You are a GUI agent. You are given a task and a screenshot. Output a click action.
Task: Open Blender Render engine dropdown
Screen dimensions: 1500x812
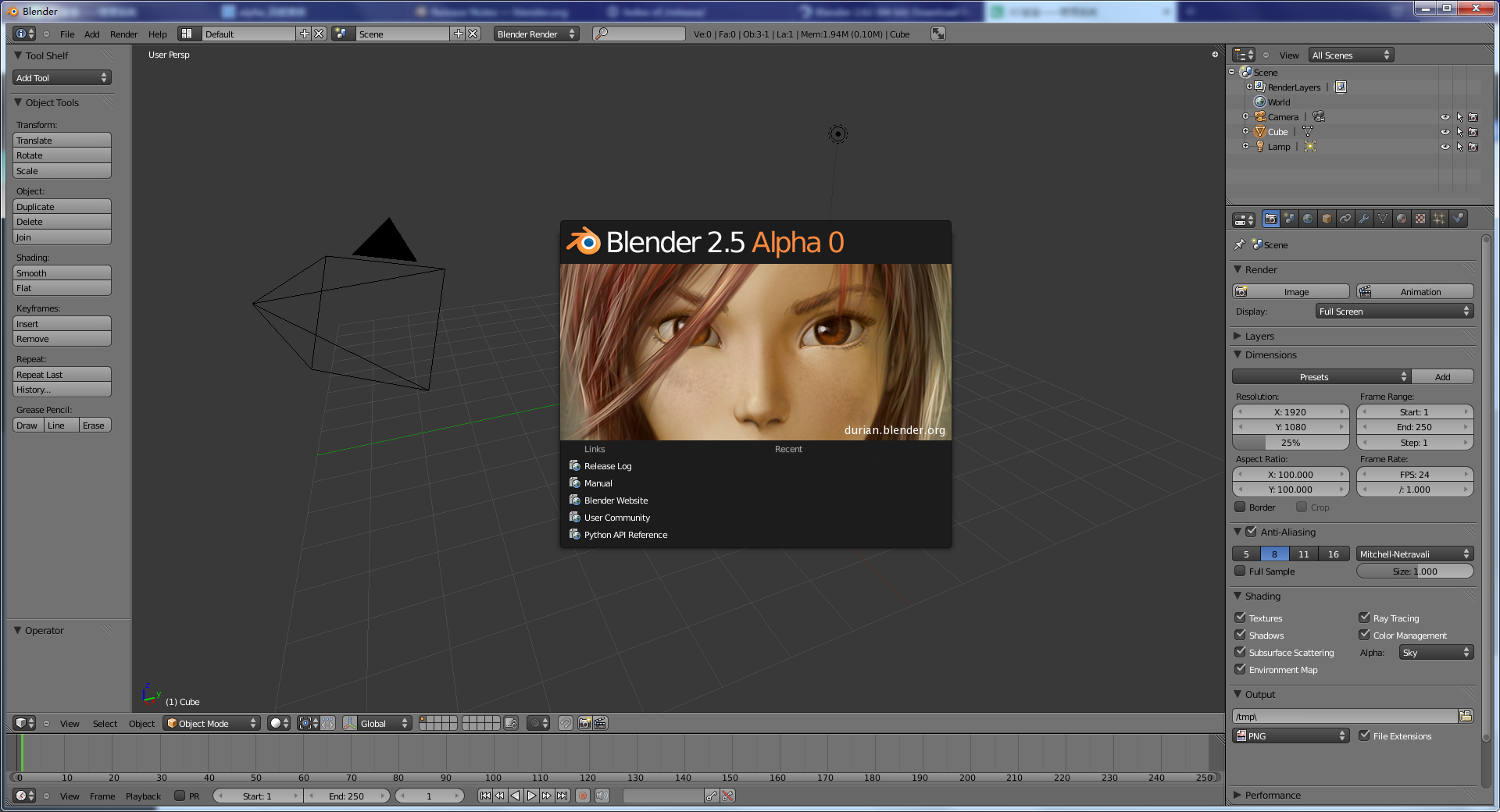click(536, 34)
